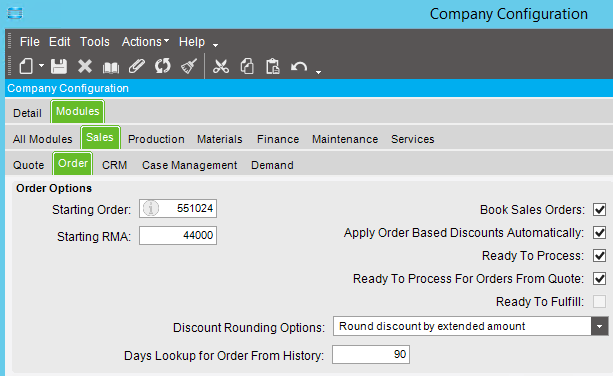Toggle the Ready To Process checkbox
The width and height of the screenshot is (613, 376).
point(599,256)
